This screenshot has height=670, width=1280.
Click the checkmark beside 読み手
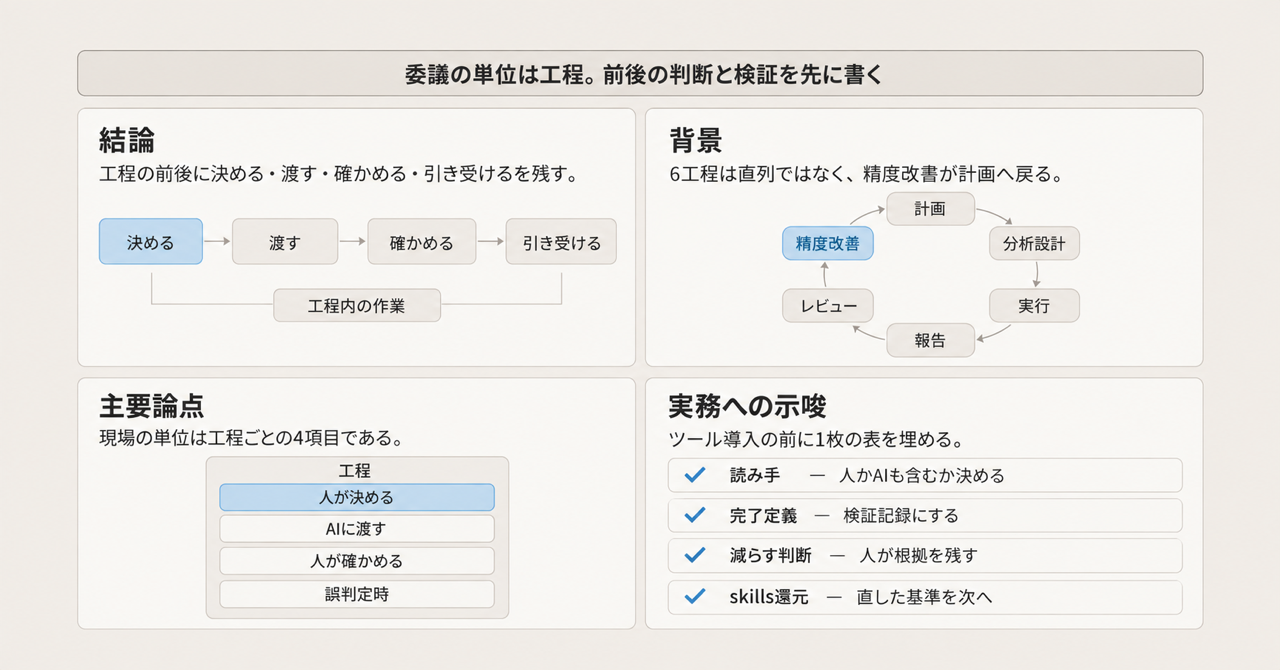point(694,475)
